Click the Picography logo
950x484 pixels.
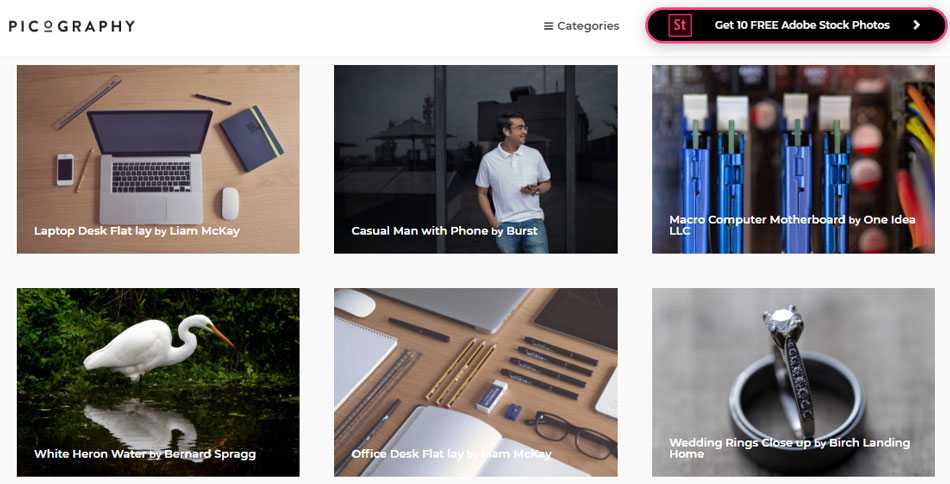coord(71,26)
